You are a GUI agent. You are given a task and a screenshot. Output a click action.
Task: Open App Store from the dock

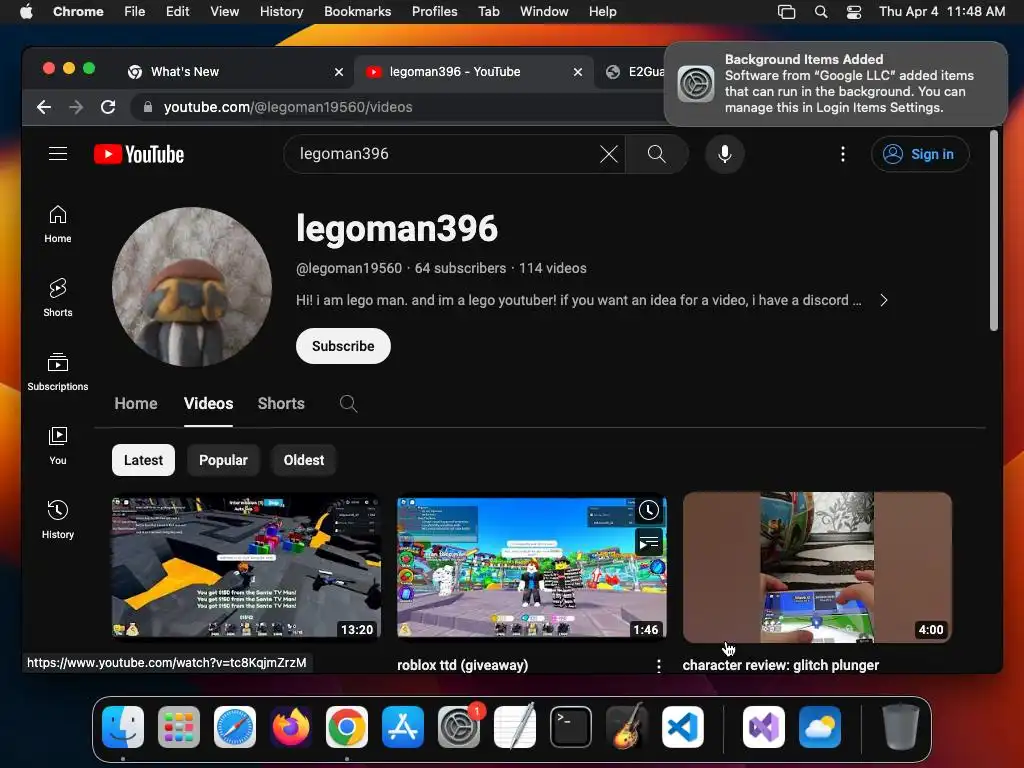403,727
